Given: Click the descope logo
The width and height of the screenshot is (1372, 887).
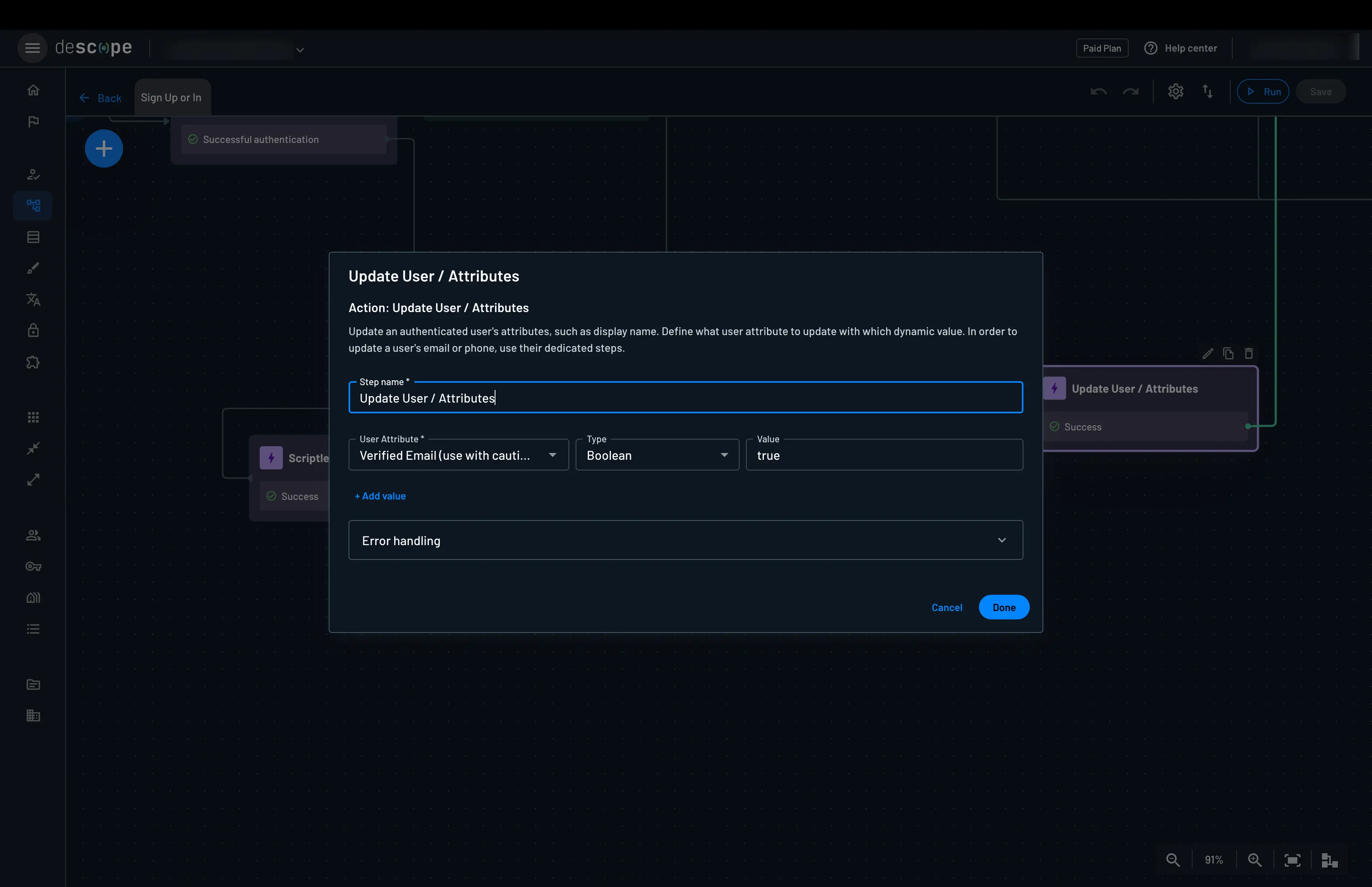Looking at the screenshot, I should (x=93, y=47).
